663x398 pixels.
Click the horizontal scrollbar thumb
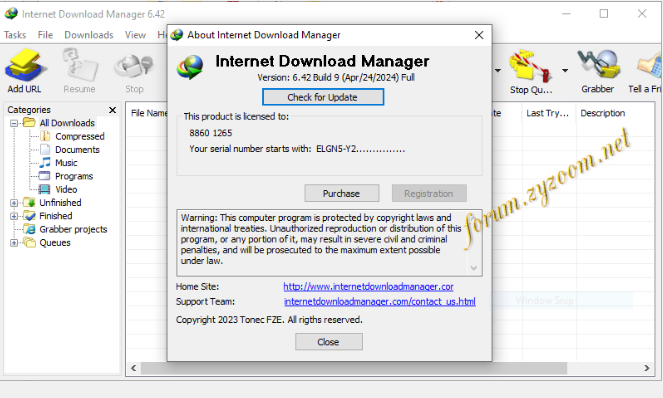(x=353, y=368)
